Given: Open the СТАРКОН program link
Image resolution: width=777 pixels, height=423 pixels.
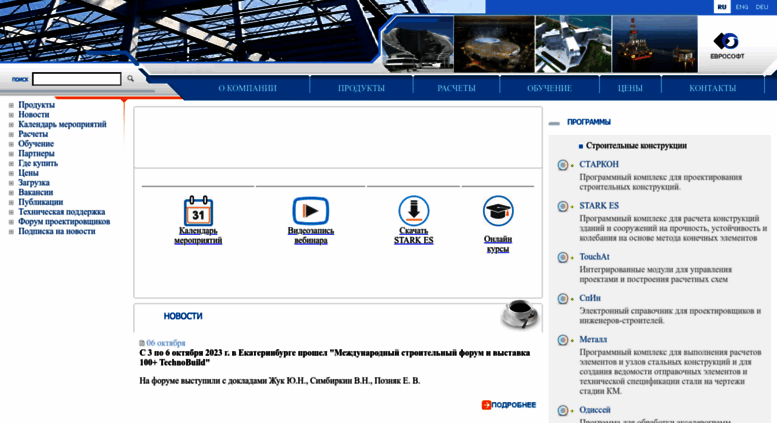Looking at the screenshot, I should coord(599,164).
